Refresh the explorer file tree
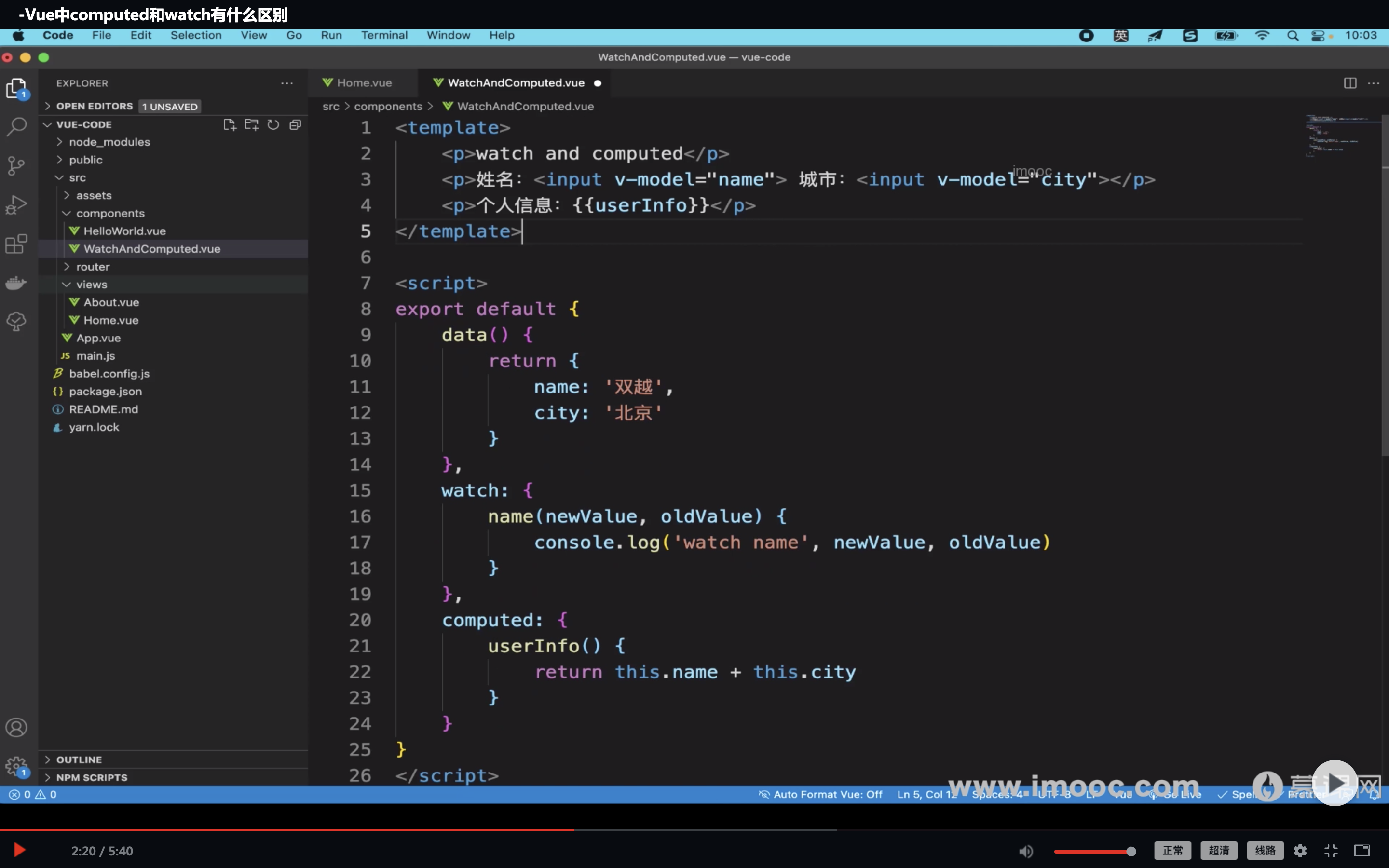 pyautogui.click(x=273, y=124)
